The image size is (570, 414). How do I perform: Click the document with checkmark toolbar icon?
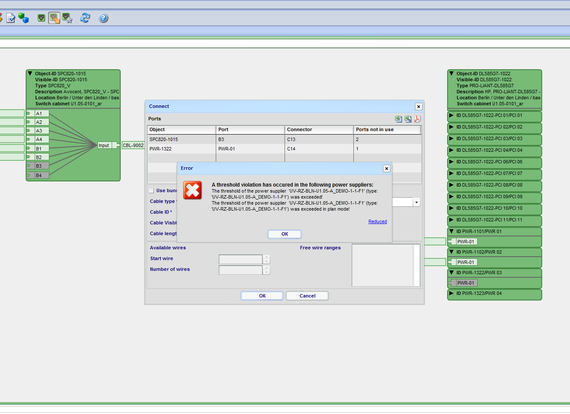[x=11, y=18]
